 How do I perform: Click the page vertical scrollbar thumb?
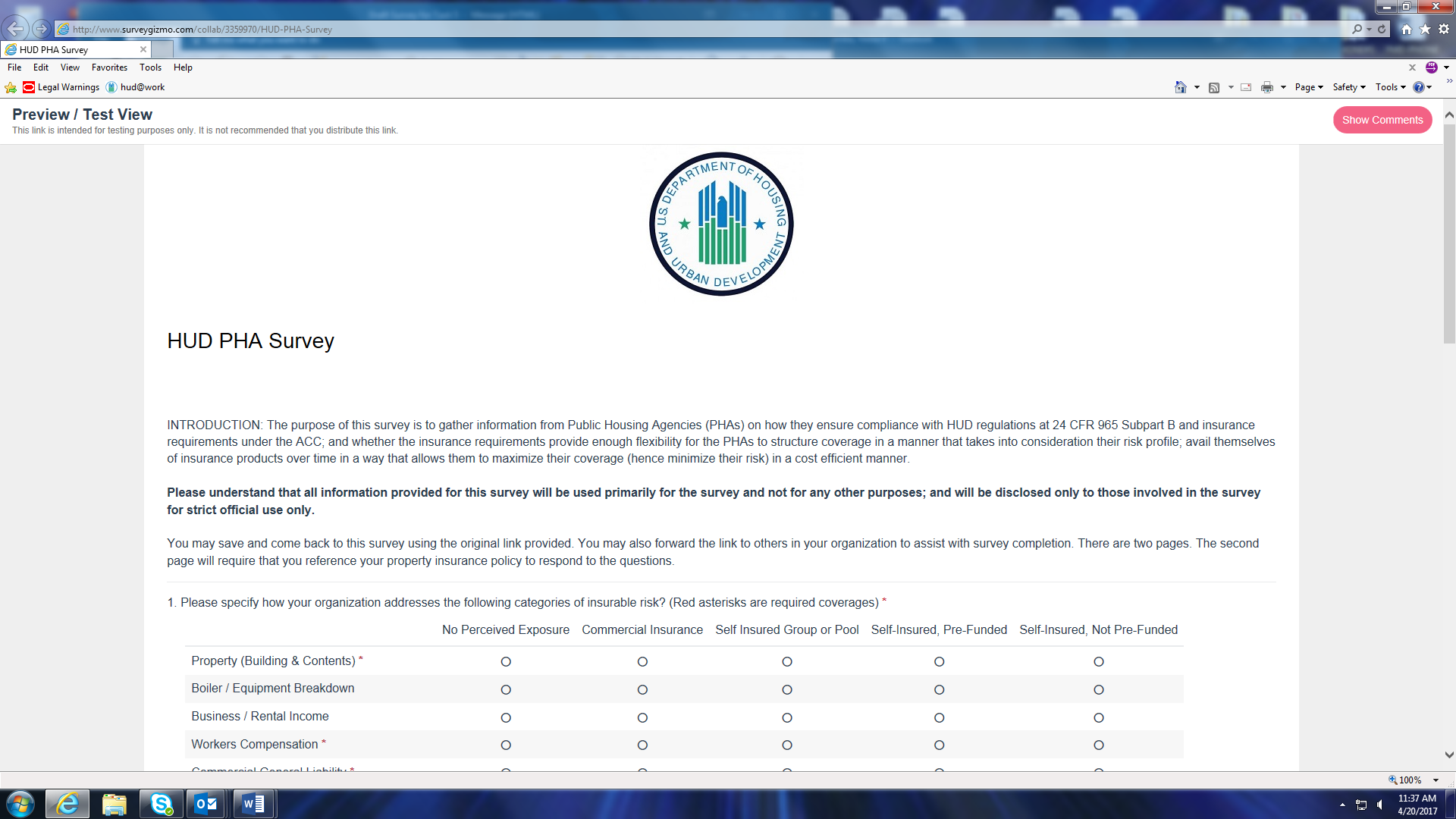click(x=1449, y=235)
